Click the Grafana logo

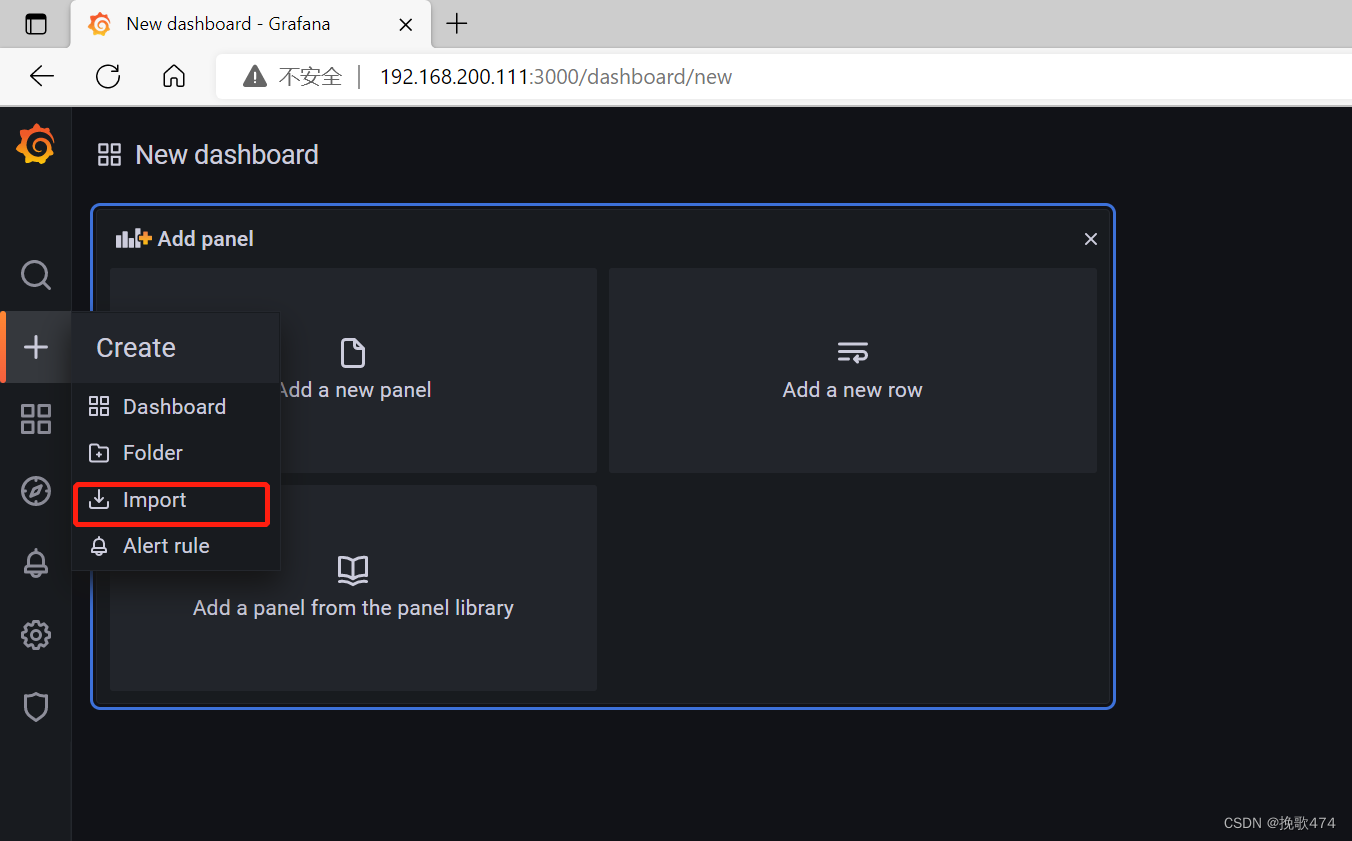pos(36,144)
